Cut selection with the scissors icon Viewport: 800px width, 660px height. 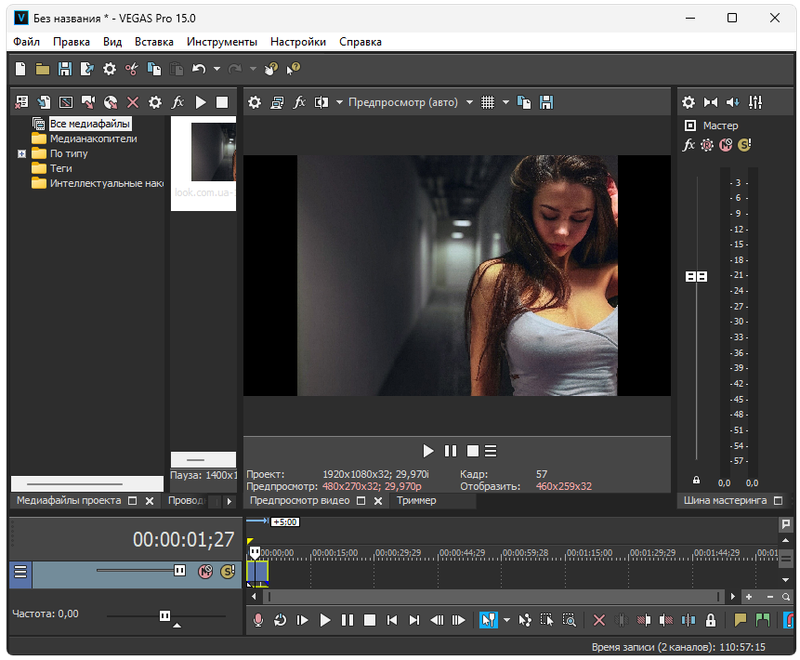click(x=132, y=68)
